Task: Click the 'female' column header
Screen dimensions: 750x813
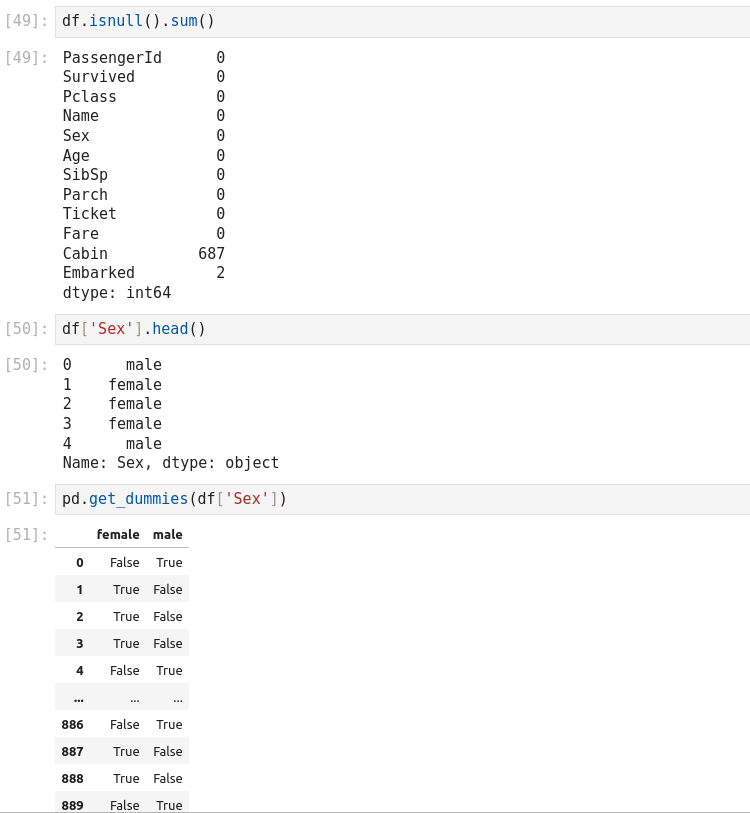Action: coord(118,535)
